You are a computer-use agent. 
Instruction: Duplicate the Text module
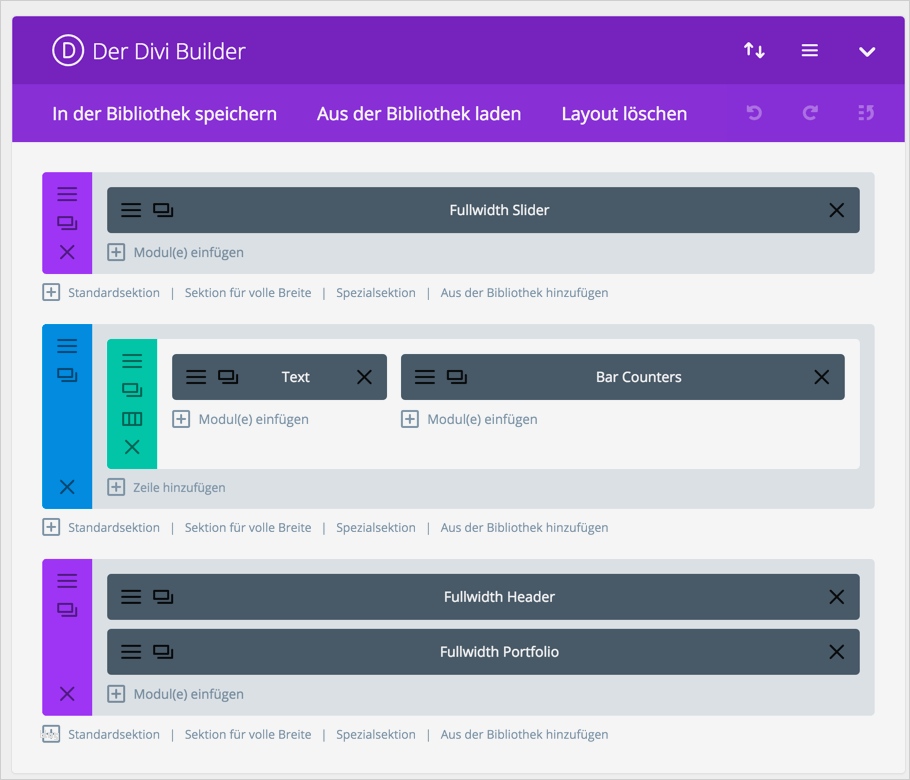click(228, 377)
